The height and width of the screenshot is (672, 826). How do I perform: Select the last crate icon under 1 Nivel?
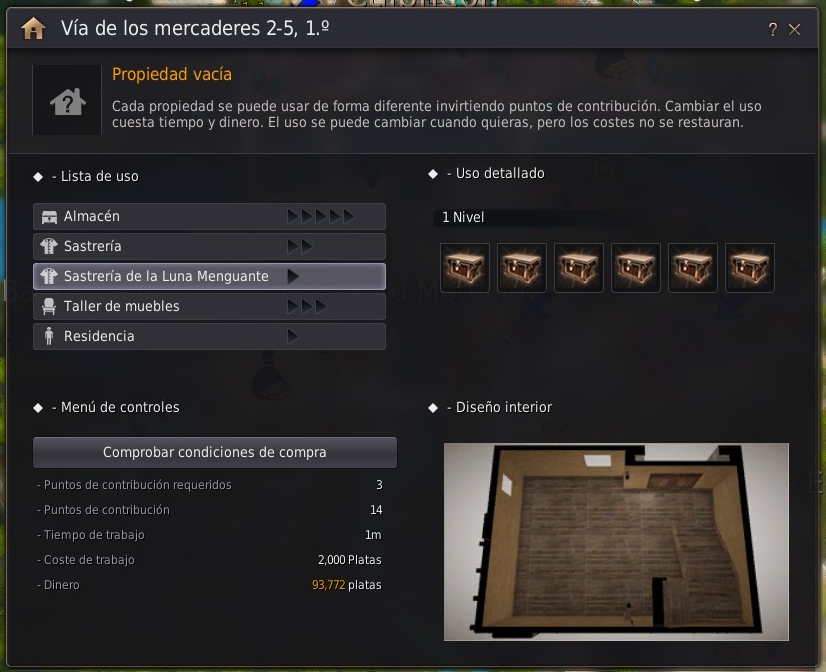click(750, 268)
